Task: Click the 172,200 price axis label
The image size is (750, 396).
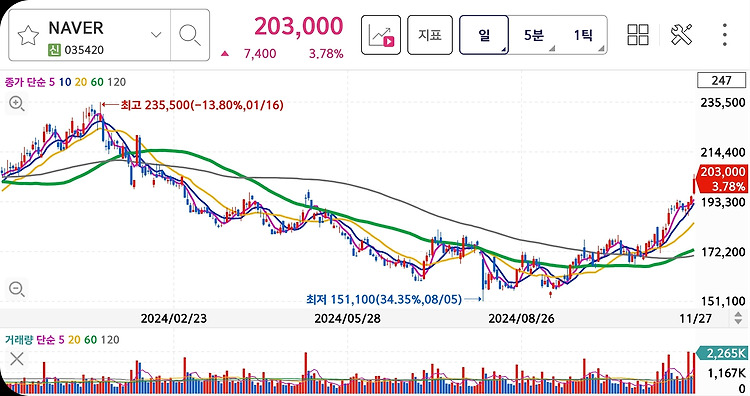Action: [723, 252]
